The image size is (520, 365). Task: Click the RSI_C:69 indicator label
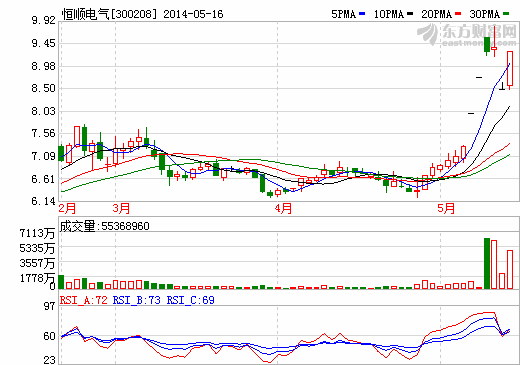click(x=191, y=300)
